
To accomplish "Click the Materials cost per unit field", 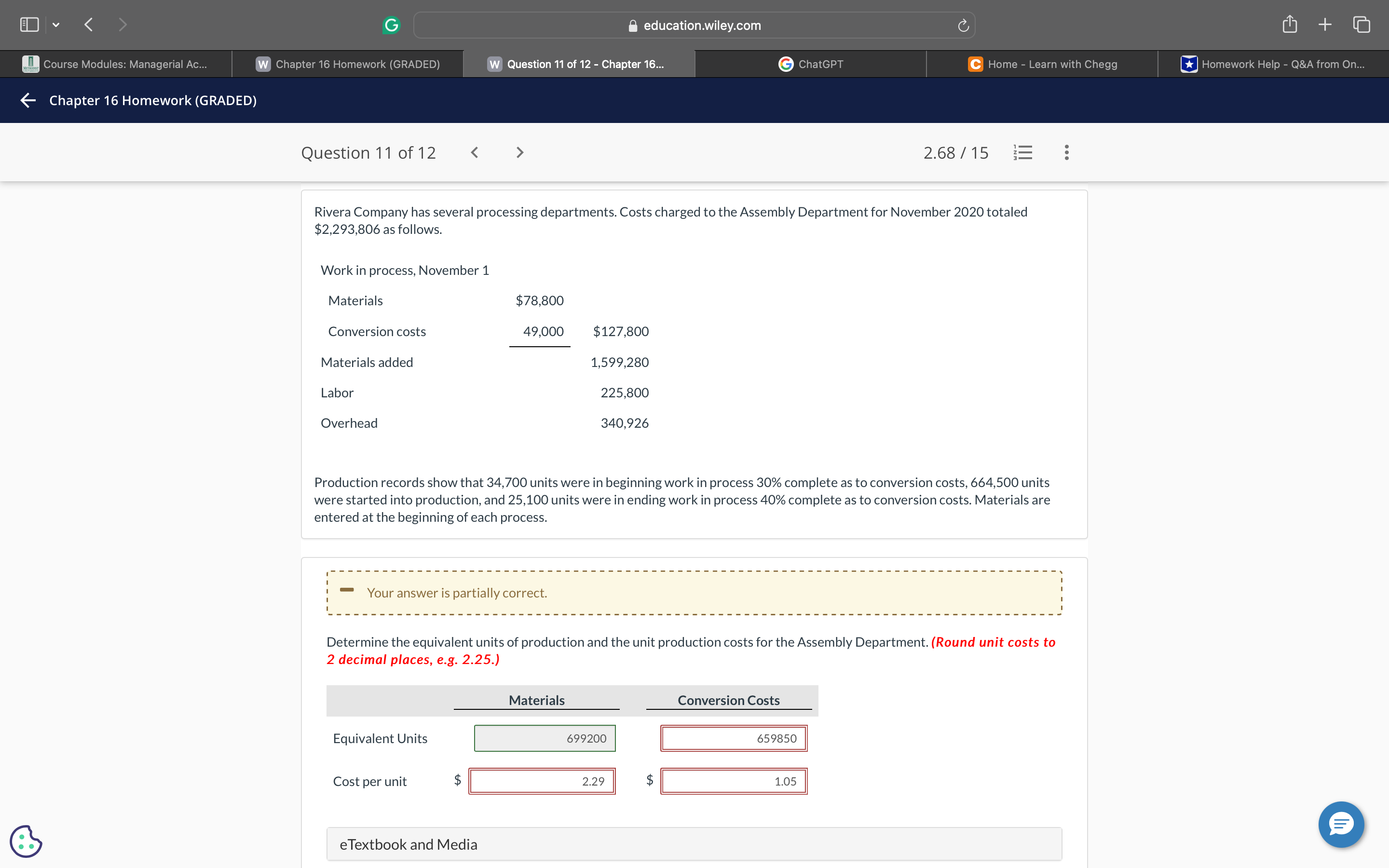I will coord(542,781).
